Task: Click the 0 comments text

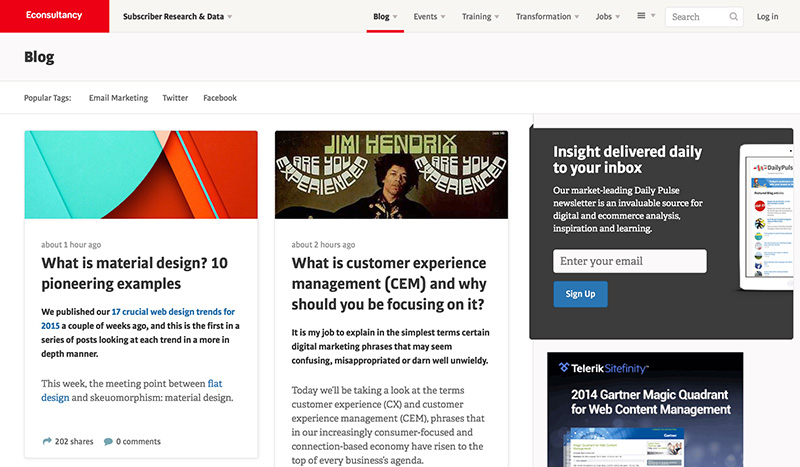Action: (138, 441)
